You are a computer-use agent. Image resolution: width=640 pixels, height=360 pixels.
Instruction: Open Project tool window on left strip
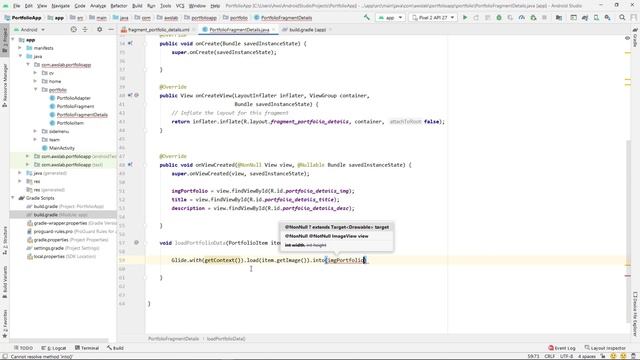click(x=4, y=40)
